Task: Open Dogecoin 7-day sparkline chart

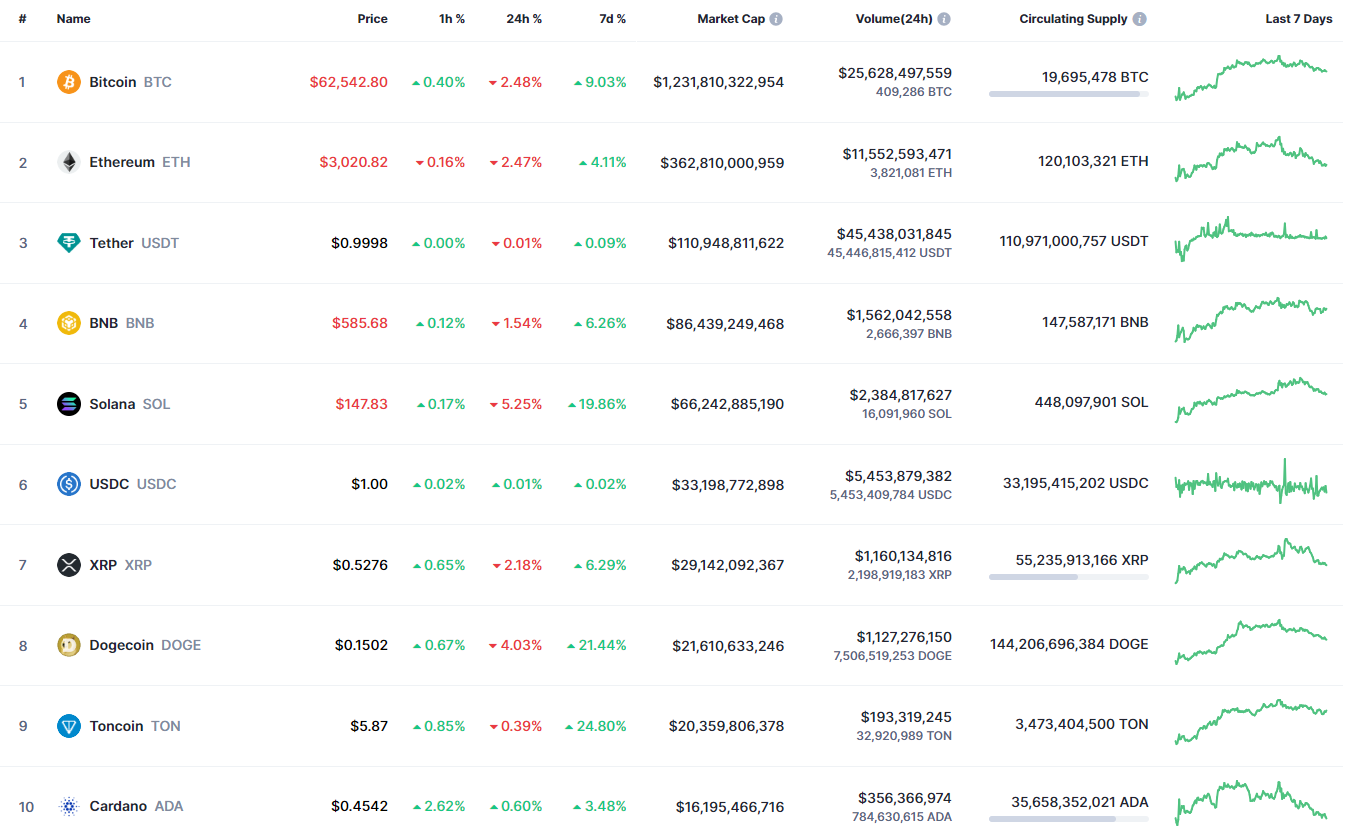Action: coord(1251,642)
